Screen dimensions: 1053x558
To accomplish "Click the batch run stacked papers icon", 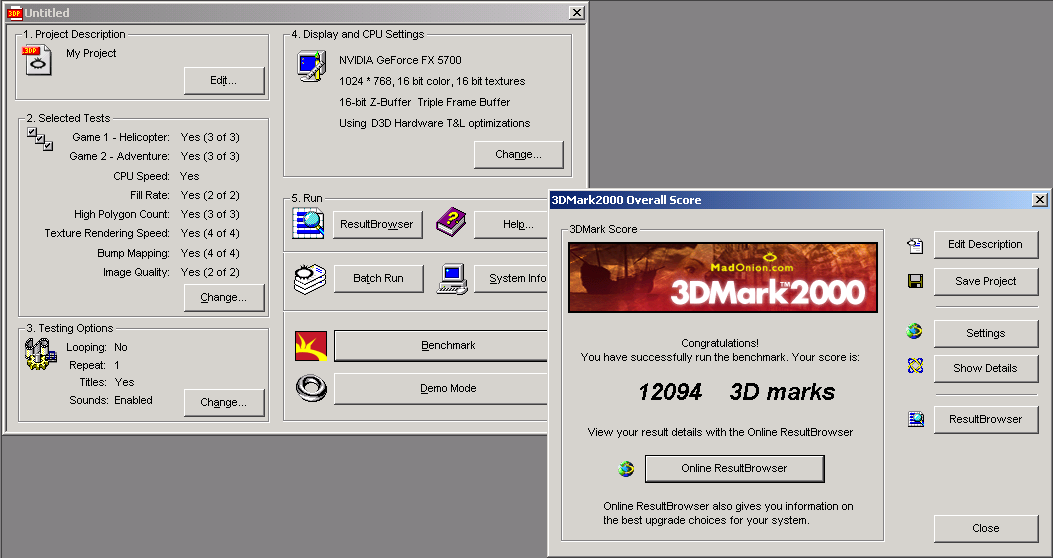I will [310, 278].
